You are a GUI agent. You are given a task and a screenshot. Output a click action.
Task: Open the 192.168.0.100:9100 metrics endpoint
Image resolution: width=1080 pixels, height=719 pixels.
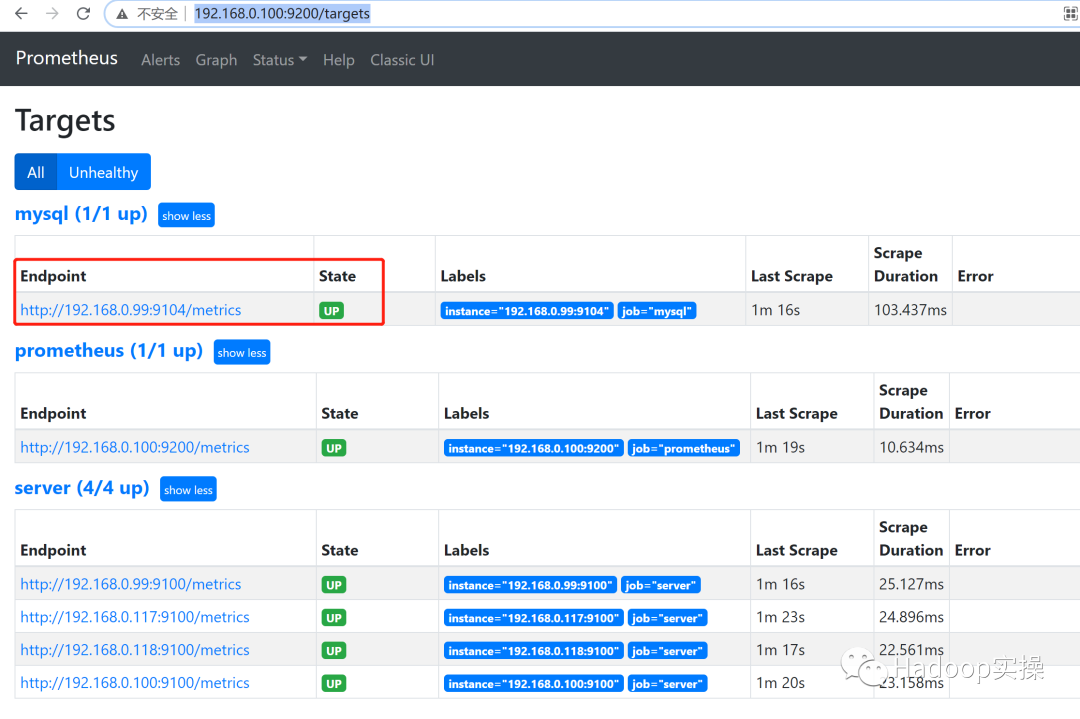135,682
